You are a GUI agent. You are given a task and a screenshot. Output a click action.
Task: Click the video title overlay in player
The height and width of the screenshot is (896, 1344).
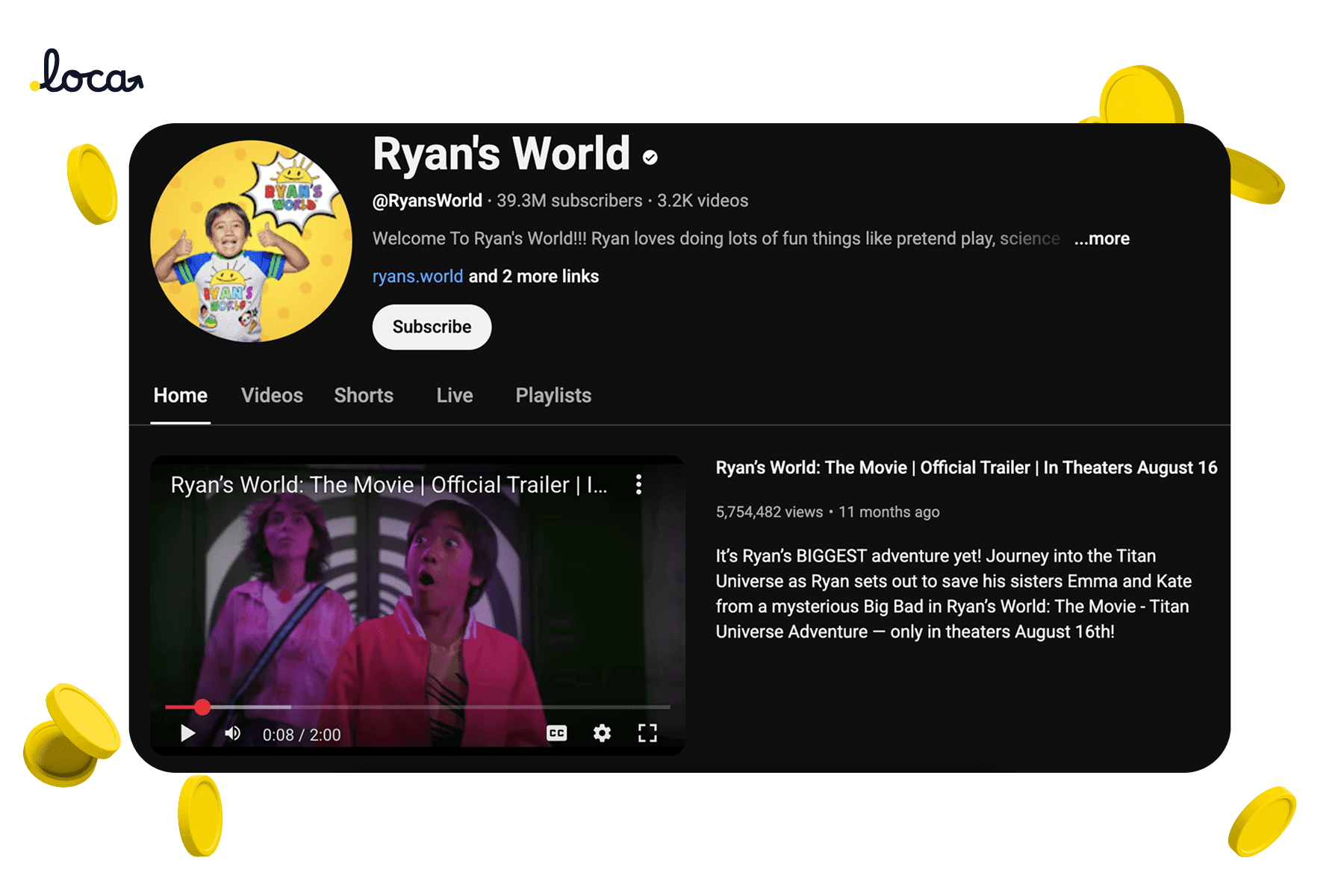pos(388,485)
